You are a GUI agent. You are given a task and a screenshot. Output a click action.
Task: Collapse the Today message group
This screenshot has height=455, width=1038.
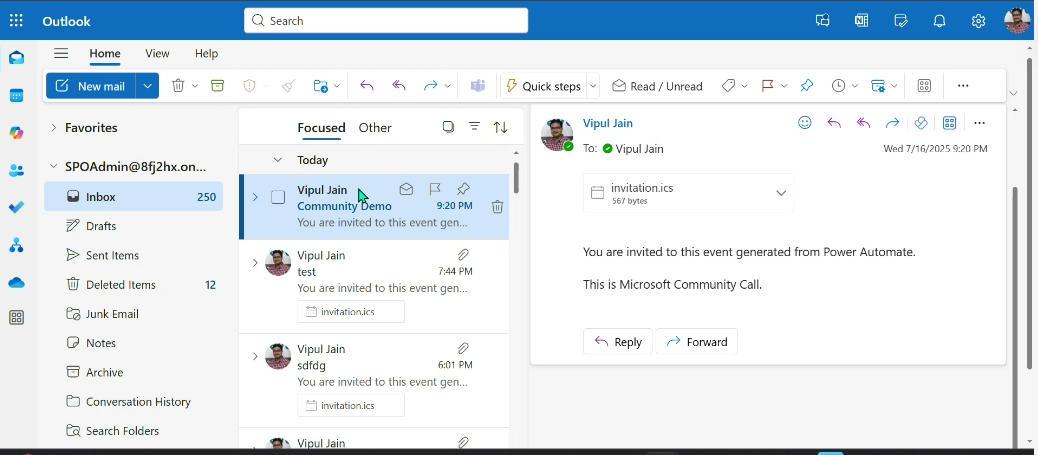click(278, 160)
